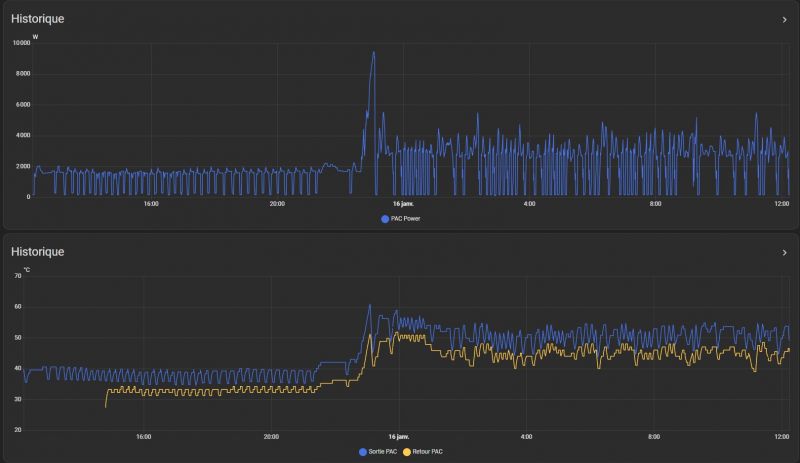Expand the bottom Historique card chevron arrow
This screenshot has width=800, height=463.
[x=784, y=253]
